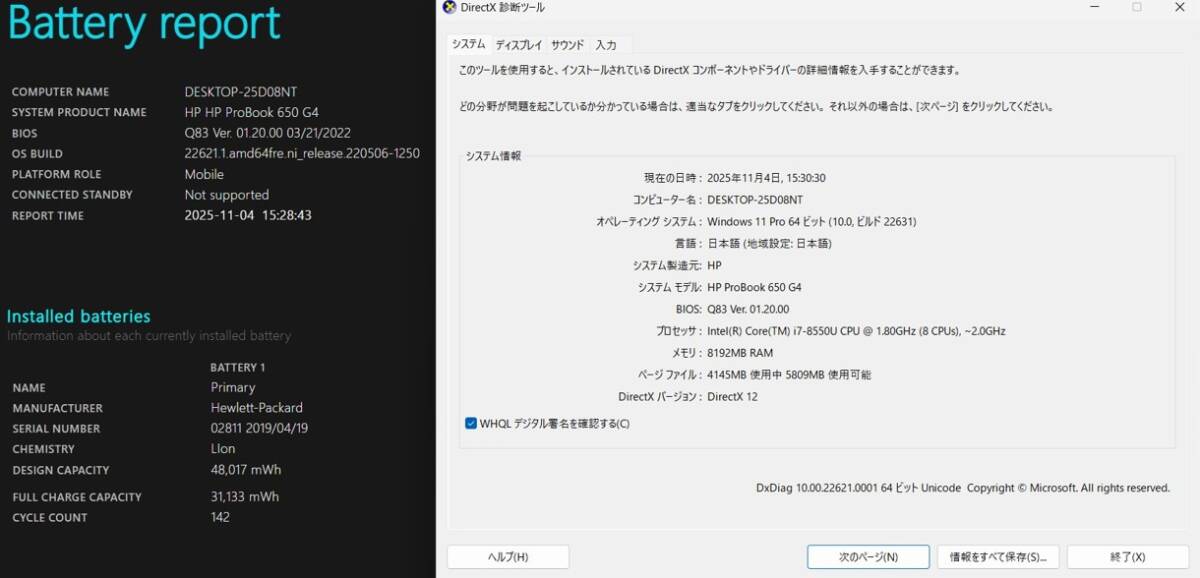Click system model HP ProBook 650 G4 in DxDiag
Screen dimensions: 1200x578
754,288
